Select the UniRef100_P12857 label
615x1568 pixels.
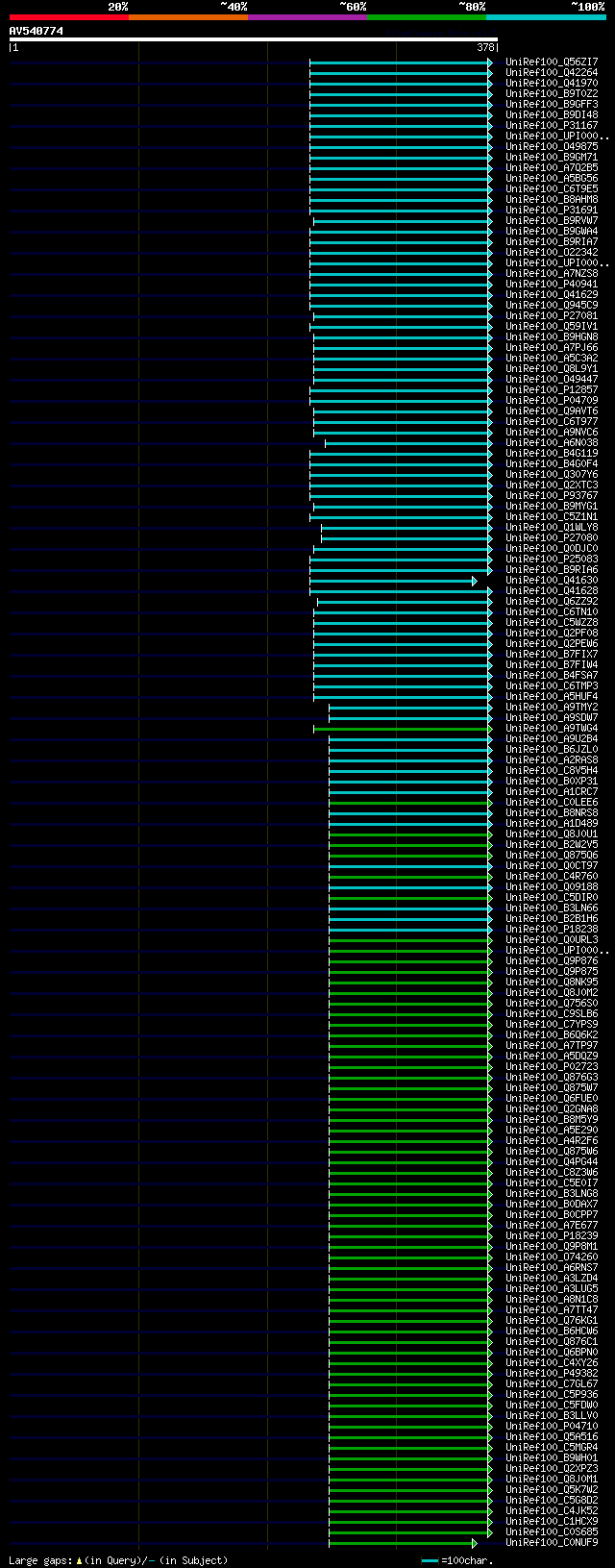[552, 389]
